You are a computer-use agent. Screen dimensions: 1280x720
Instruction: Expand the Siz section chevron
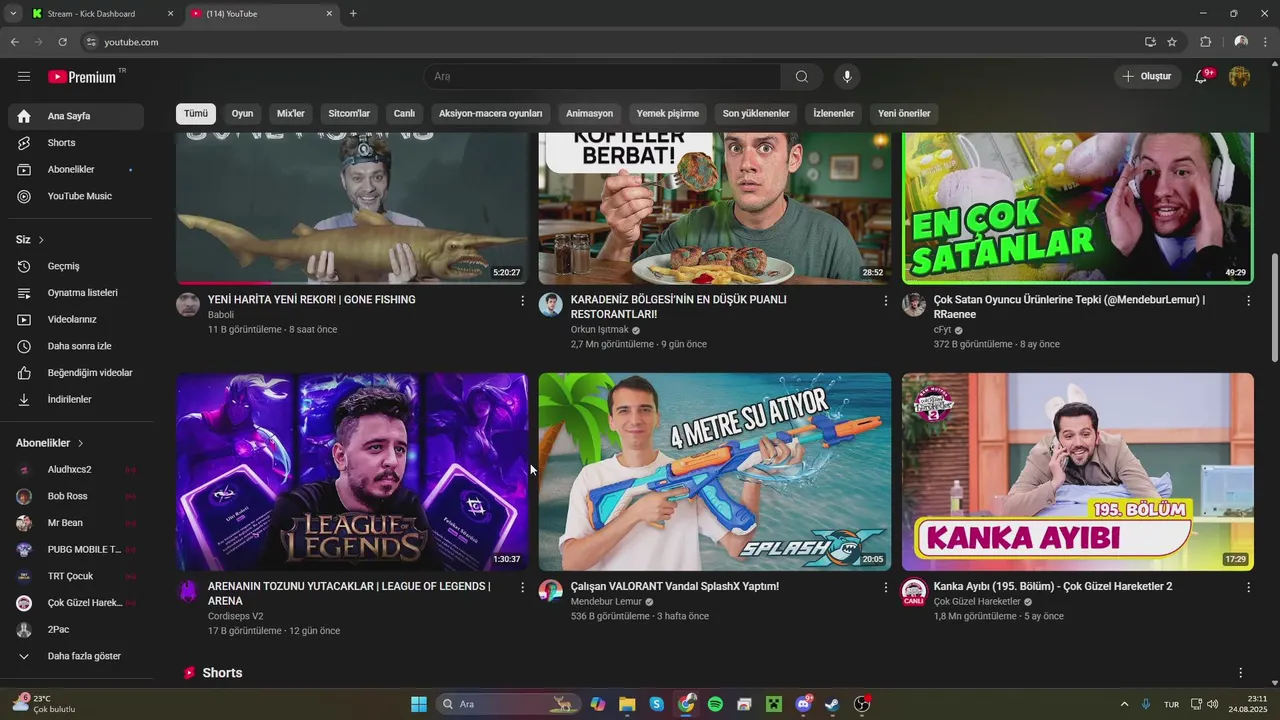coord(41,240)
